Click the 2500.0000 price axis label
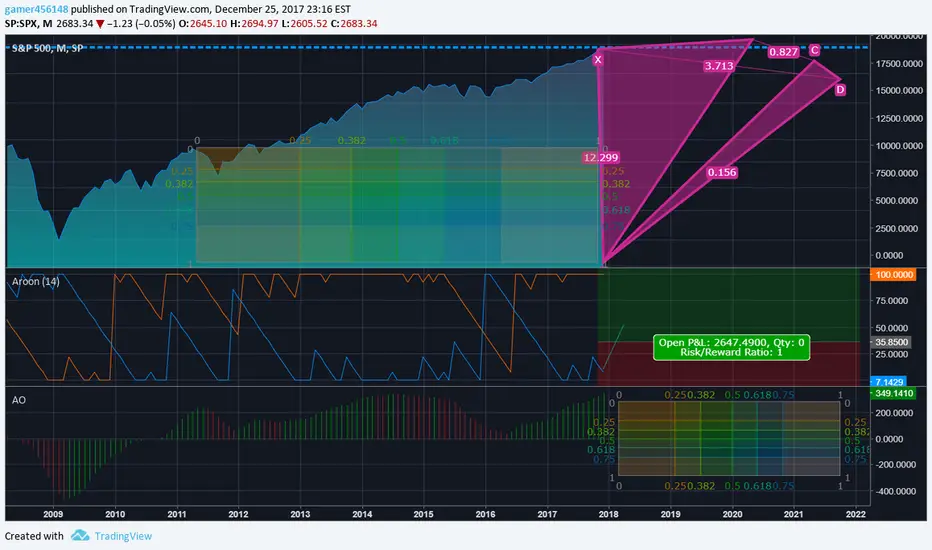The height and width of the screenshot is (550, 932). (898, 228)
